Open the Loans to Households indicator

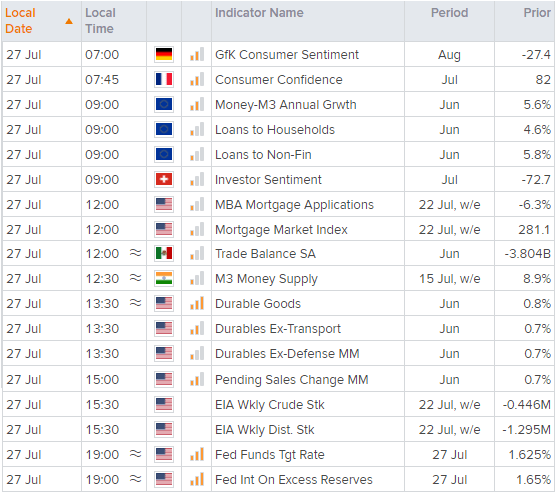tap(275, 130)
